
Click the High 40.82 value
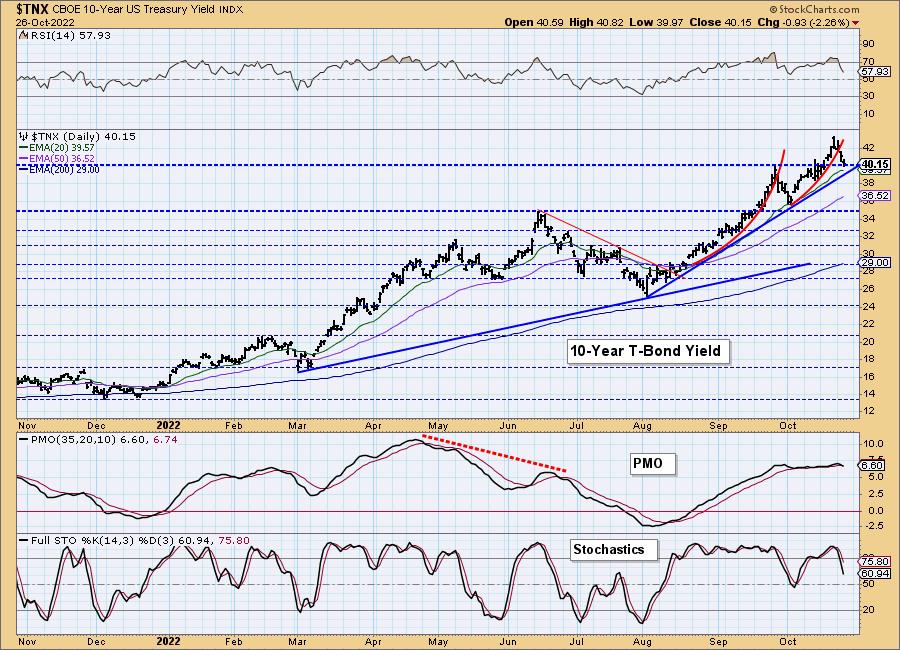[x=597, y=22]
